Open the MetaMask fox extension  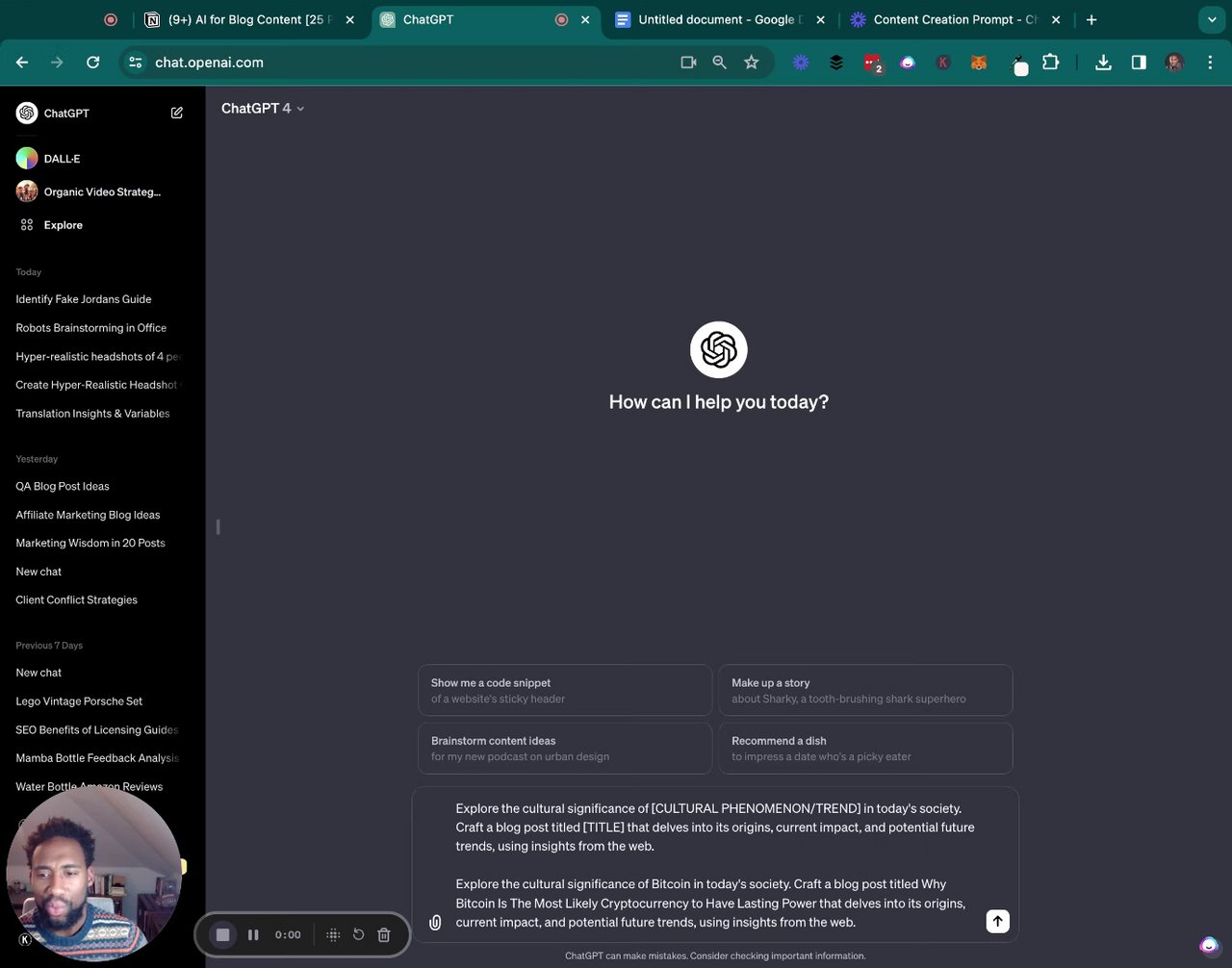coord(979,63)
